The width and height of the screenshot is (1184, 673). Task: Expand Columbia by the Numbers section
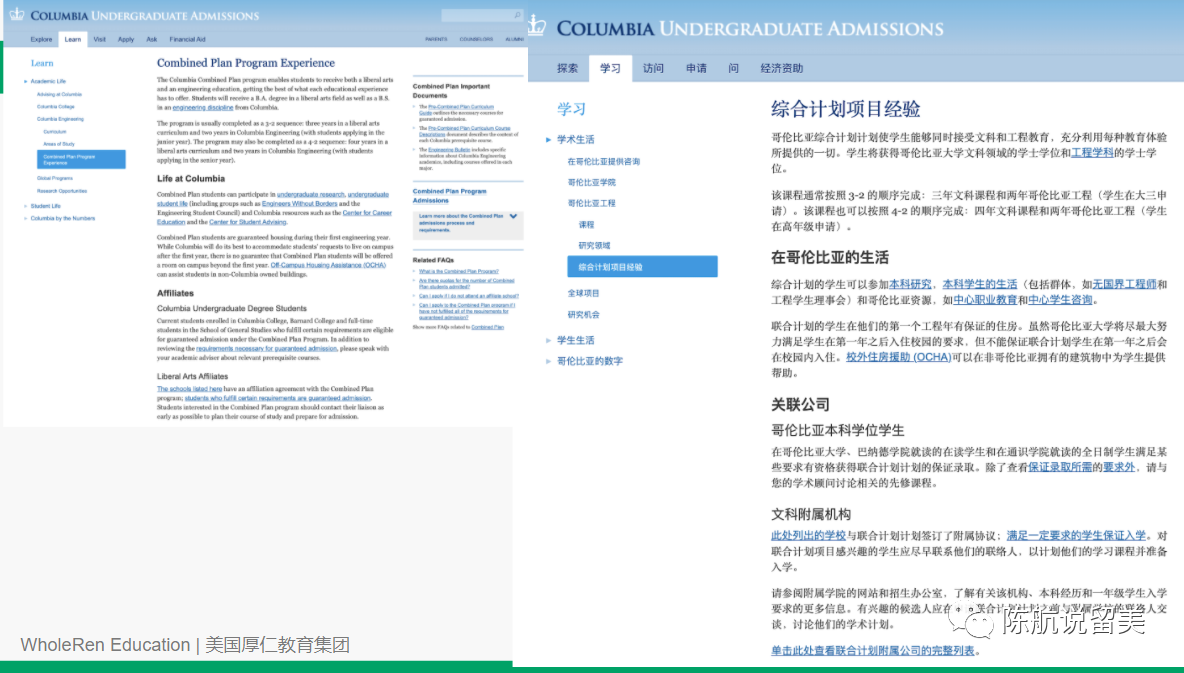(x=25, y=218)
